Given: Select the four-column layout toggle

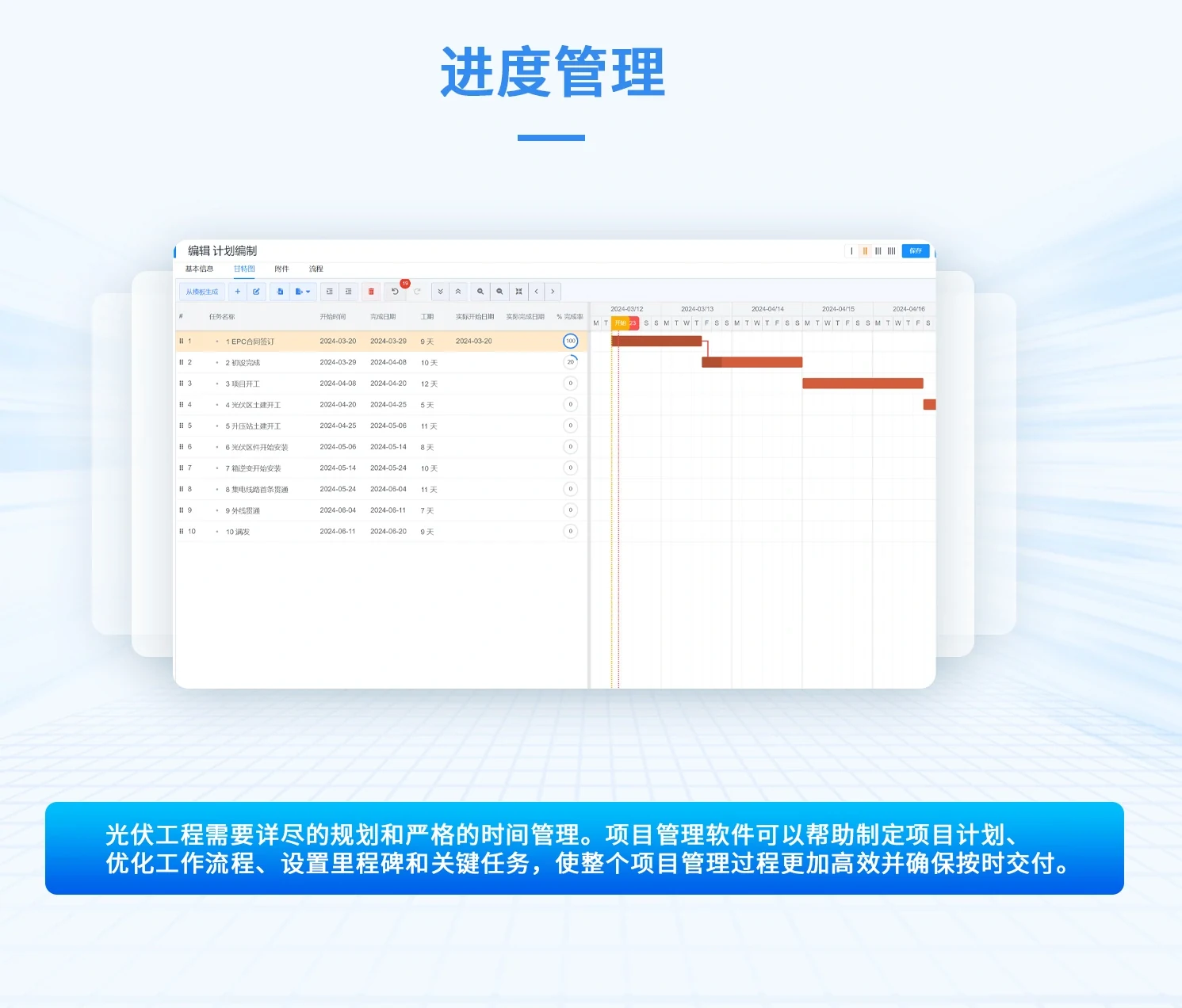Looking at the screenshot, I should coord(891,250).
